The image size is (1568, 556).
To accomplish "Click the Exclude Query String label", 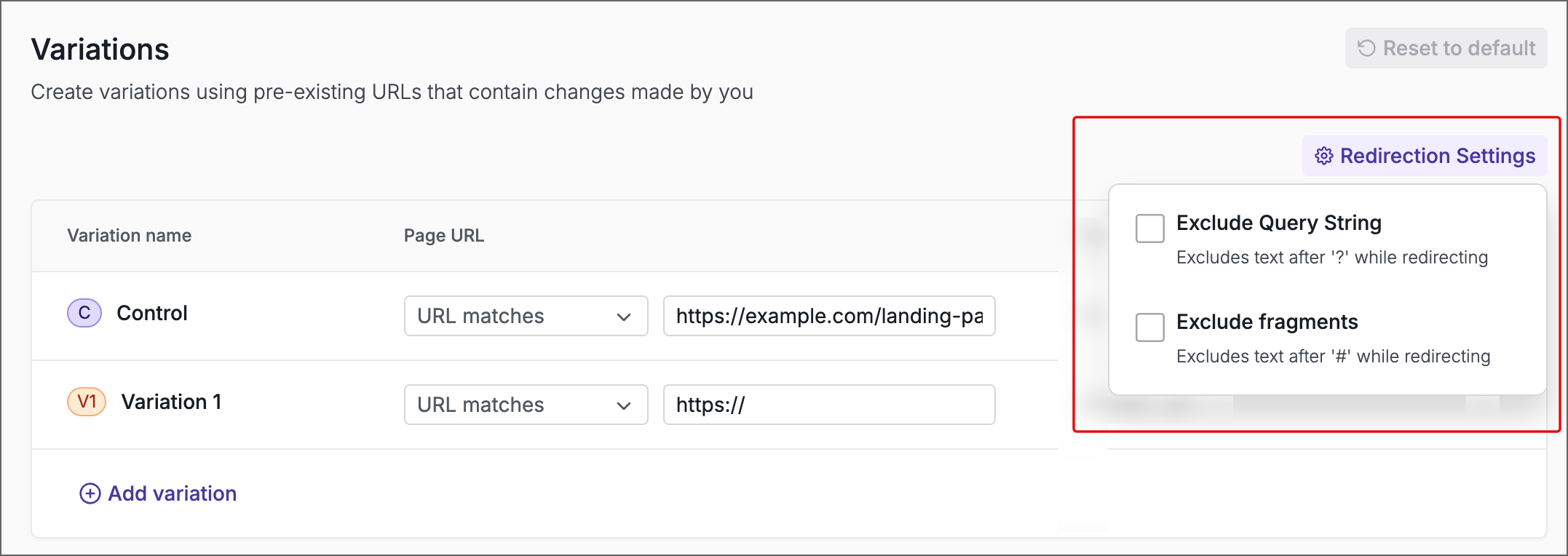I will 1279,223.
